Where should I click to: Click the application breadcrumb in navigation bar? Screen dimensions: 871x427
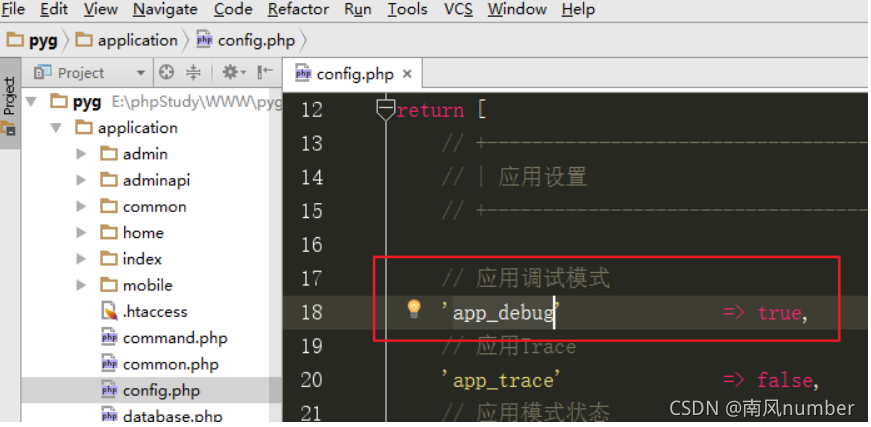click(127, 41)
